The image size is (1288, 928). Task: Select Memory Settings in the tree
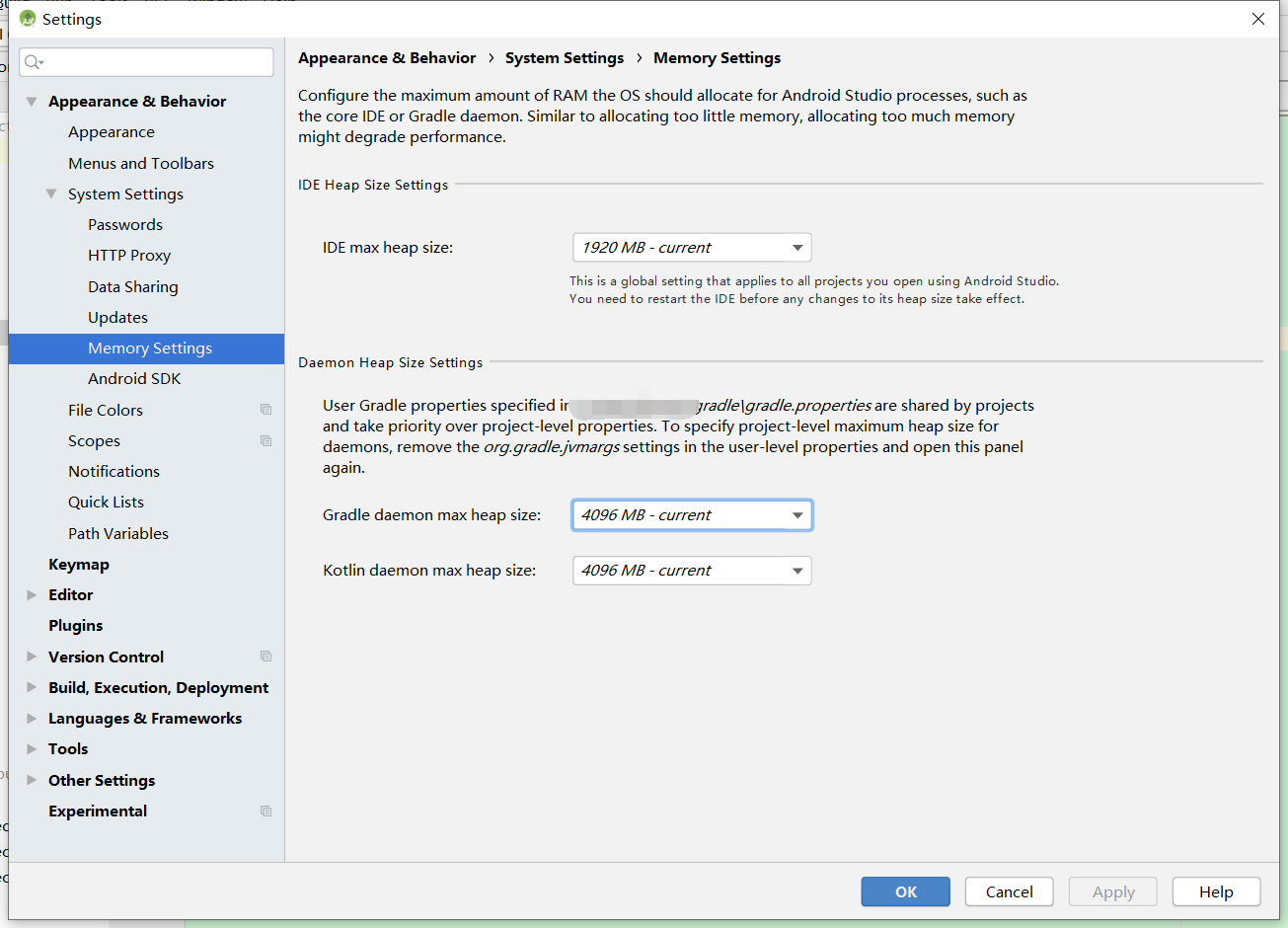point(146,348)
